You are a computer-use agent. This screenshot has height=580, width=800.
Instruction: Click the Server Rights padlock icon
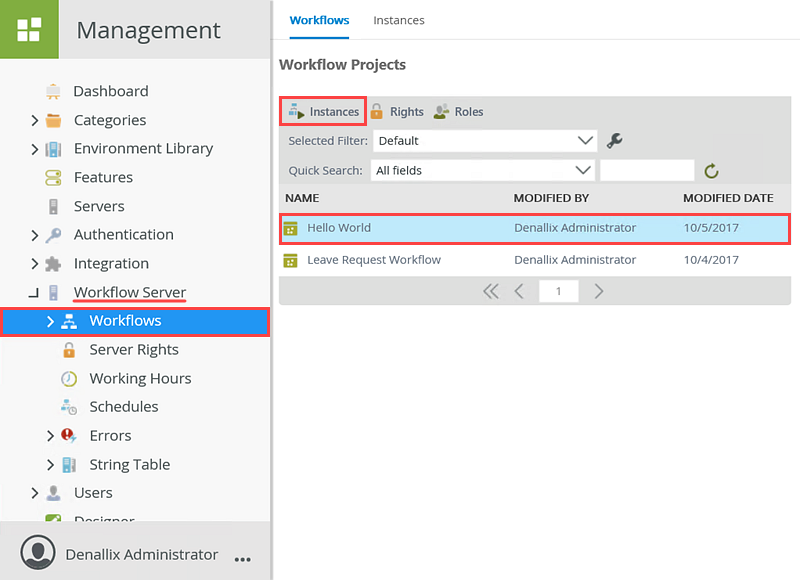69,350
